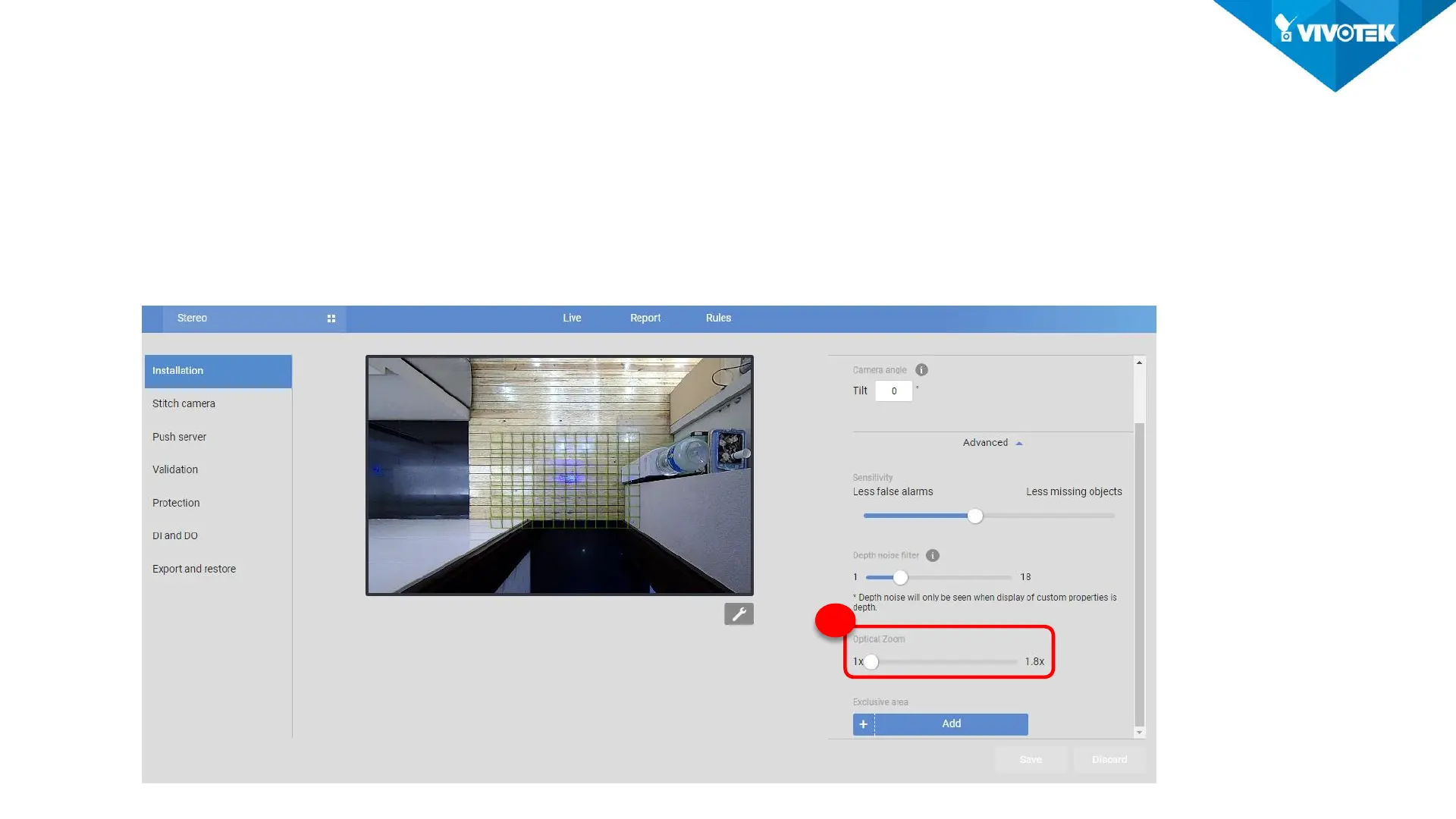This screenshot has height=819, width=1456.
Task: Open the grid menu icon beside Stereo
Action: click(331, 318)
